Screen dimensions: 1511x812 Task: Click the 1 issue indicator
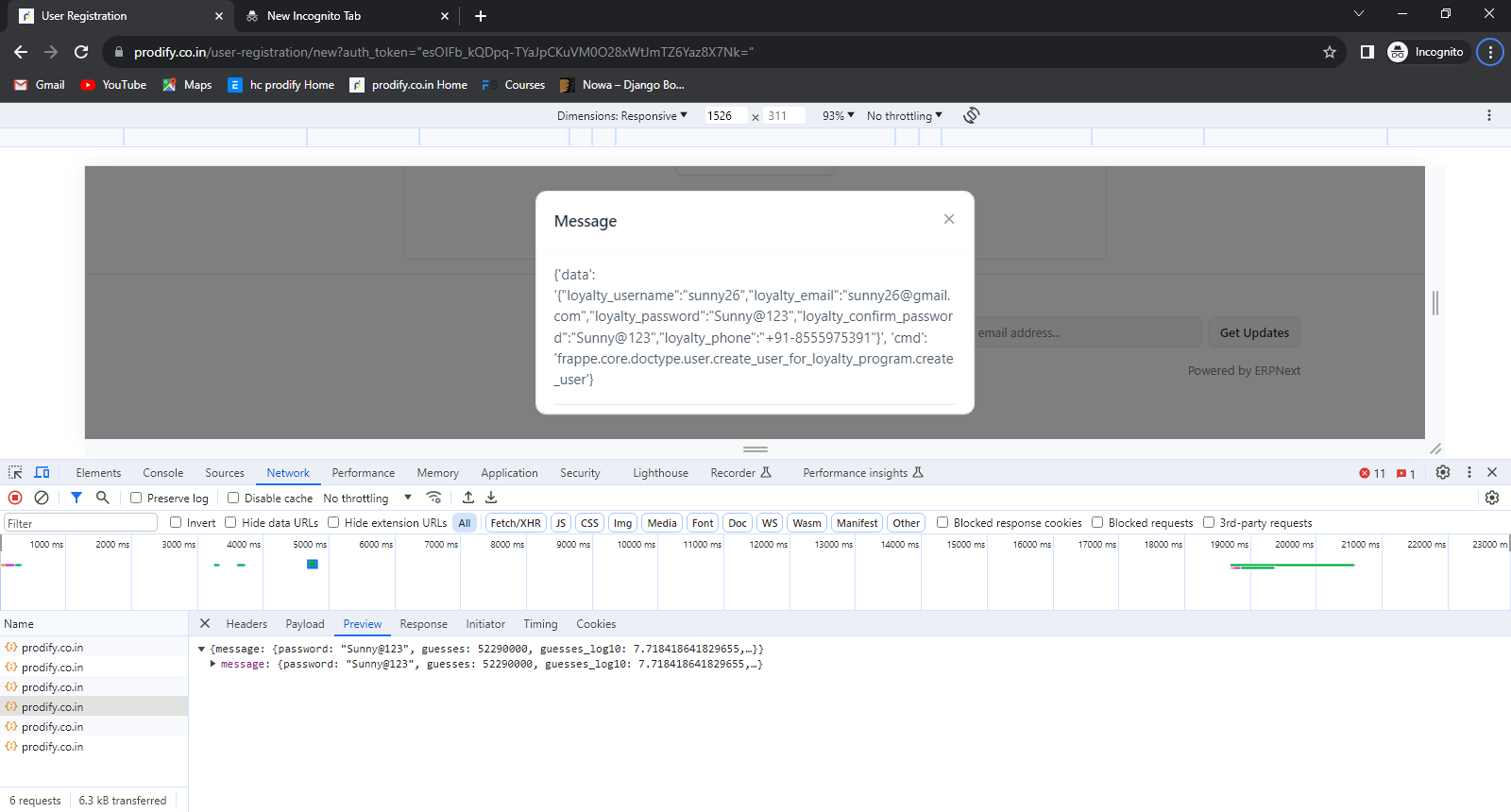tap(1406, 473)
